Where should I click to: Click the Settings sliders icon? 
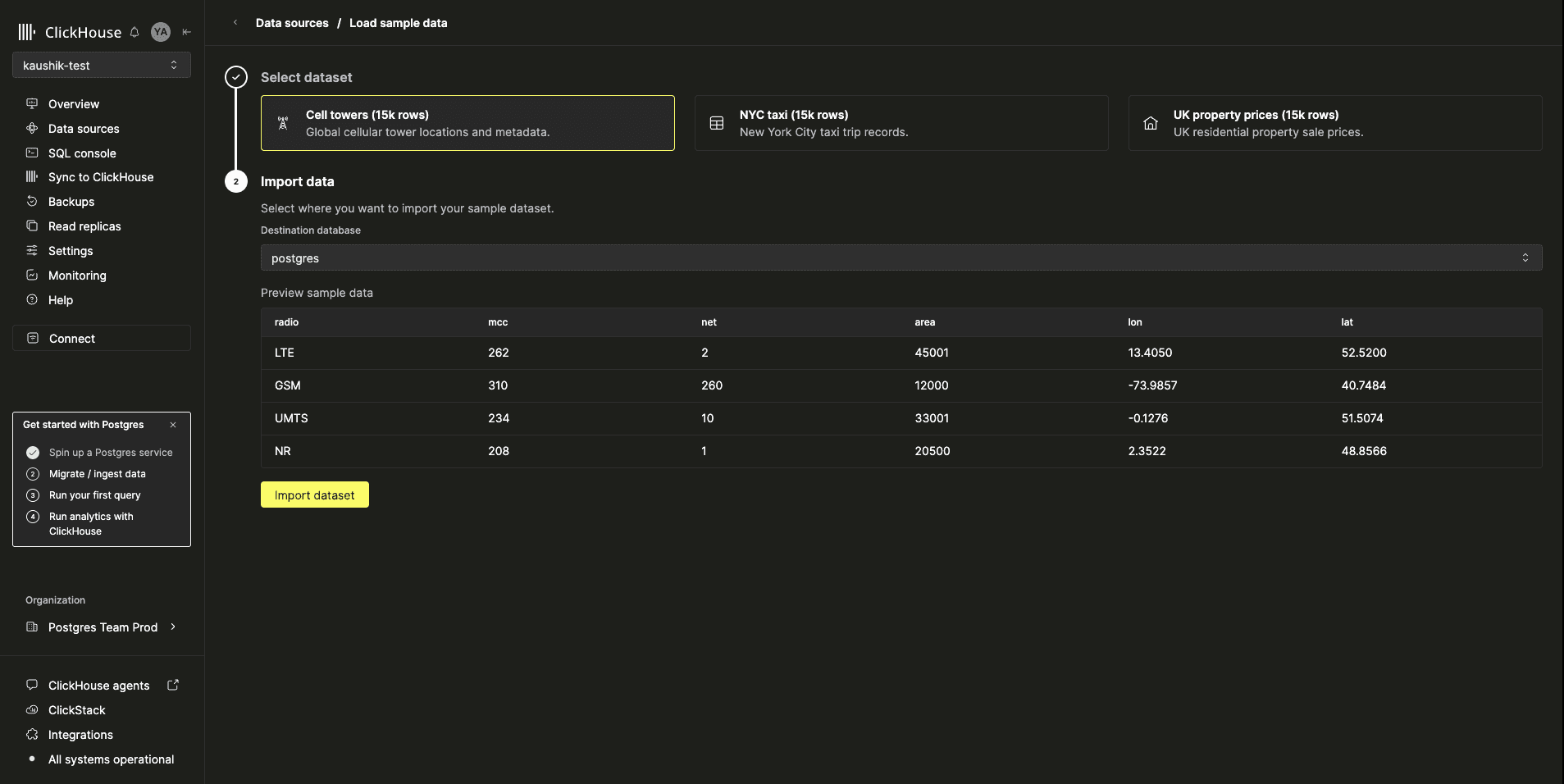tap(32, 251)
